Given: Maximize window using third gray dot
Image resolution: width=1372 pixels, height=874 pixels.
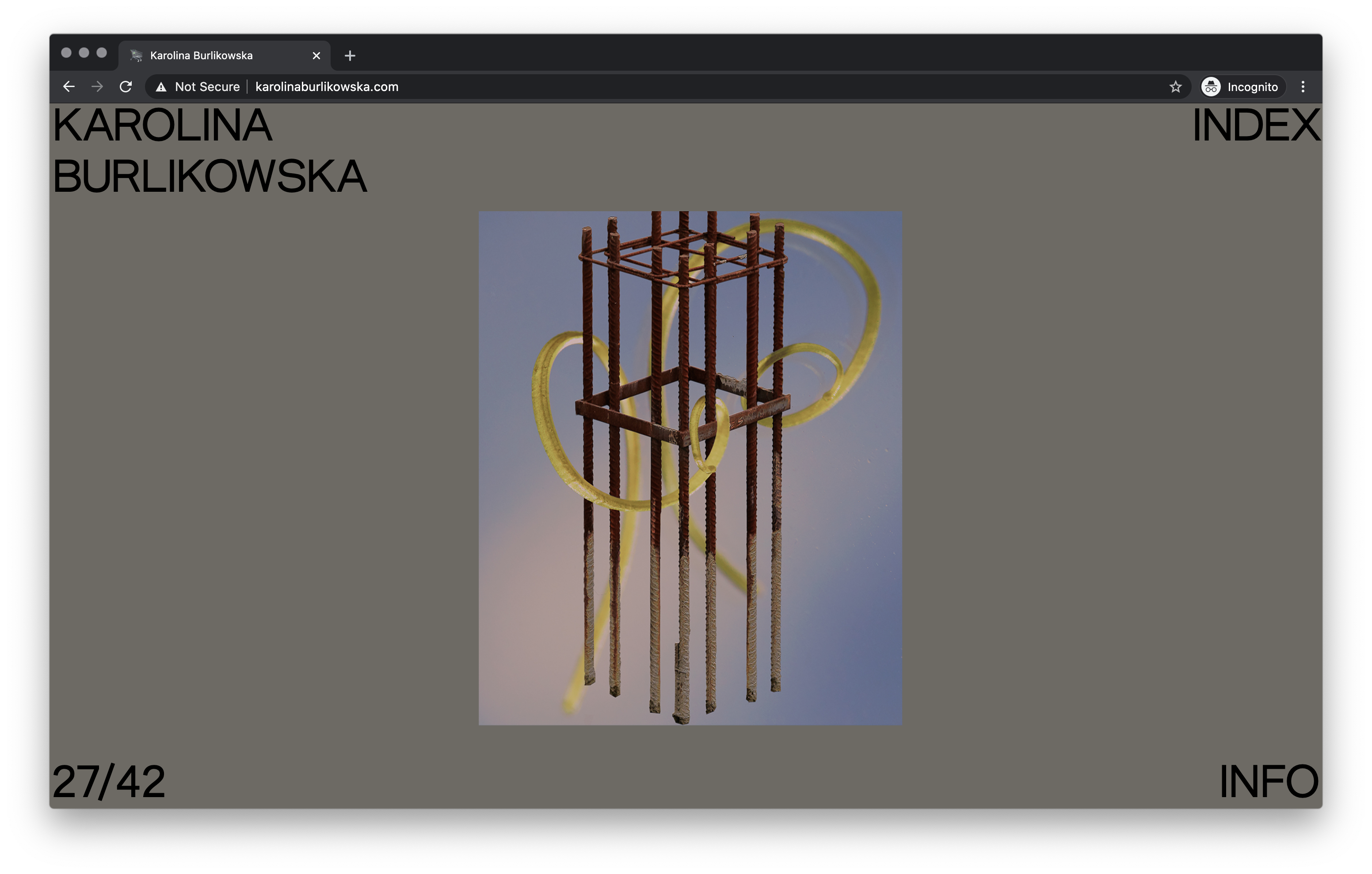Looking at the screenshot, I should tap(101, 53).
